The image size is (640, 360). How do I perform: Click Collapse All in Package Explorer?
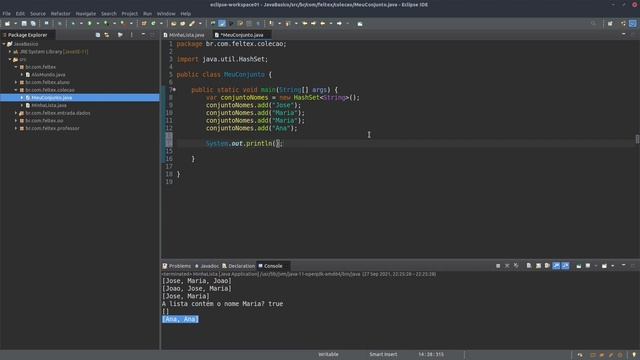(x=98, y=35)
